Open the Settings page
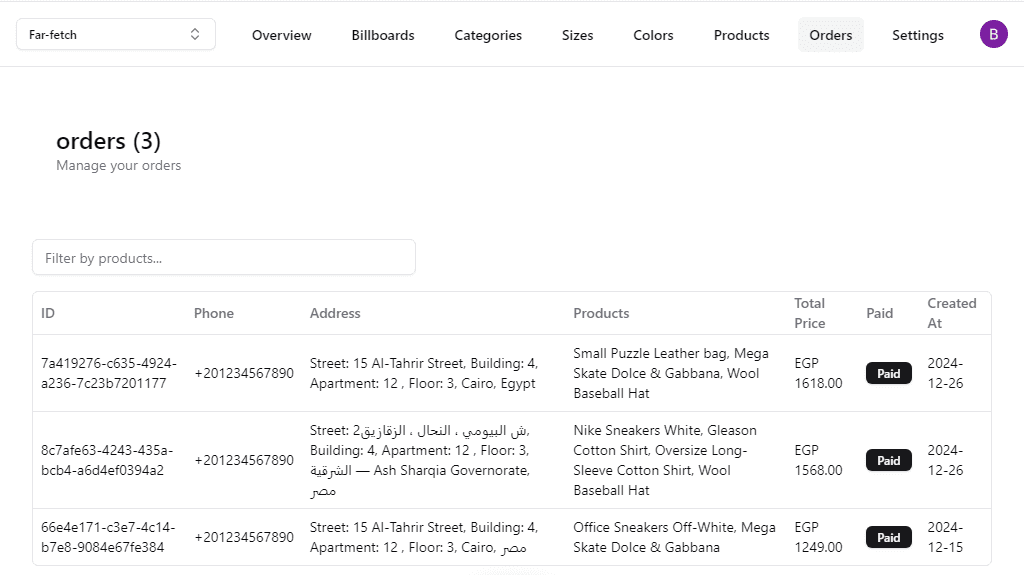 coord(918,35)
